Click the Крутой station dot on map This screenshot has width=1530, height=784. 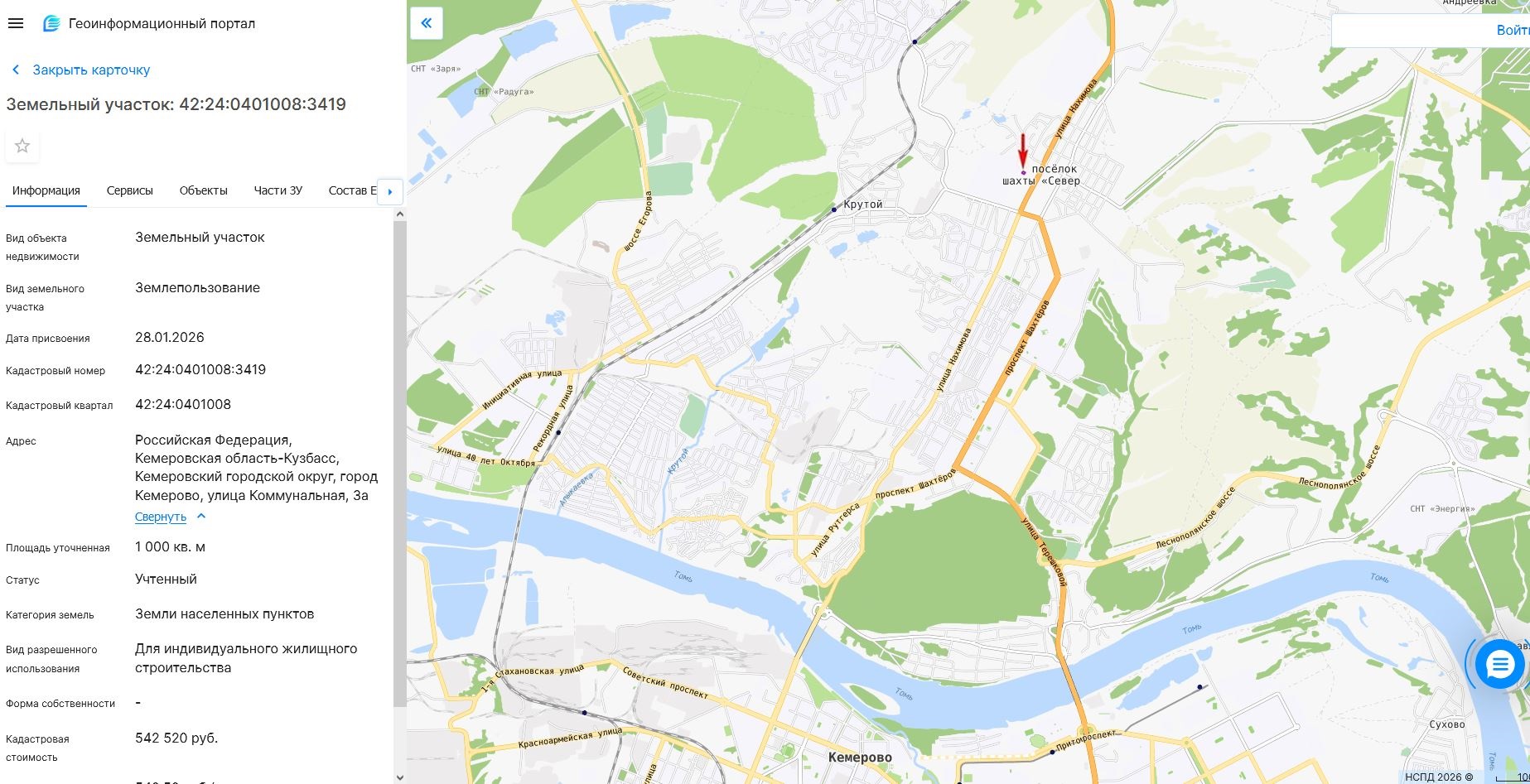tap(834, 209)
